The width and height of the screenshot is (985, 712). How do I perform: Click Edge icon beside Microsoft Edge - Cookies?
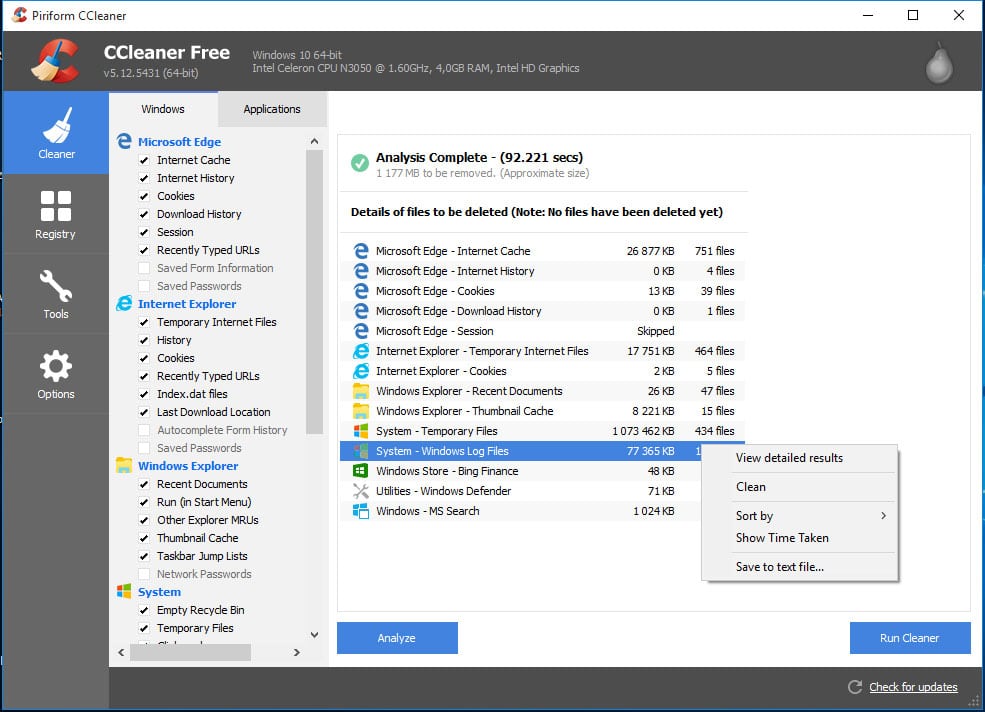tap(361, 291)
